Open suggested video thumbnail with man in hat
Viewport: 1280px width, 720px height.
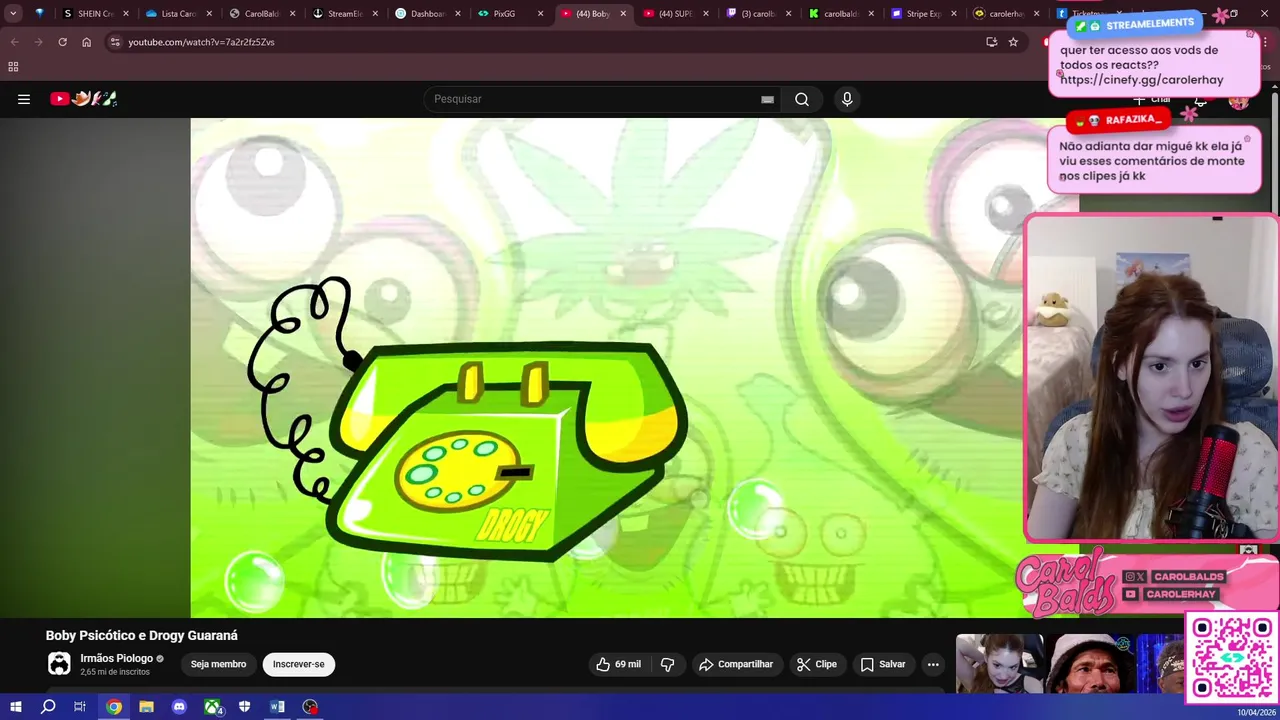(x=1092, y=663)
